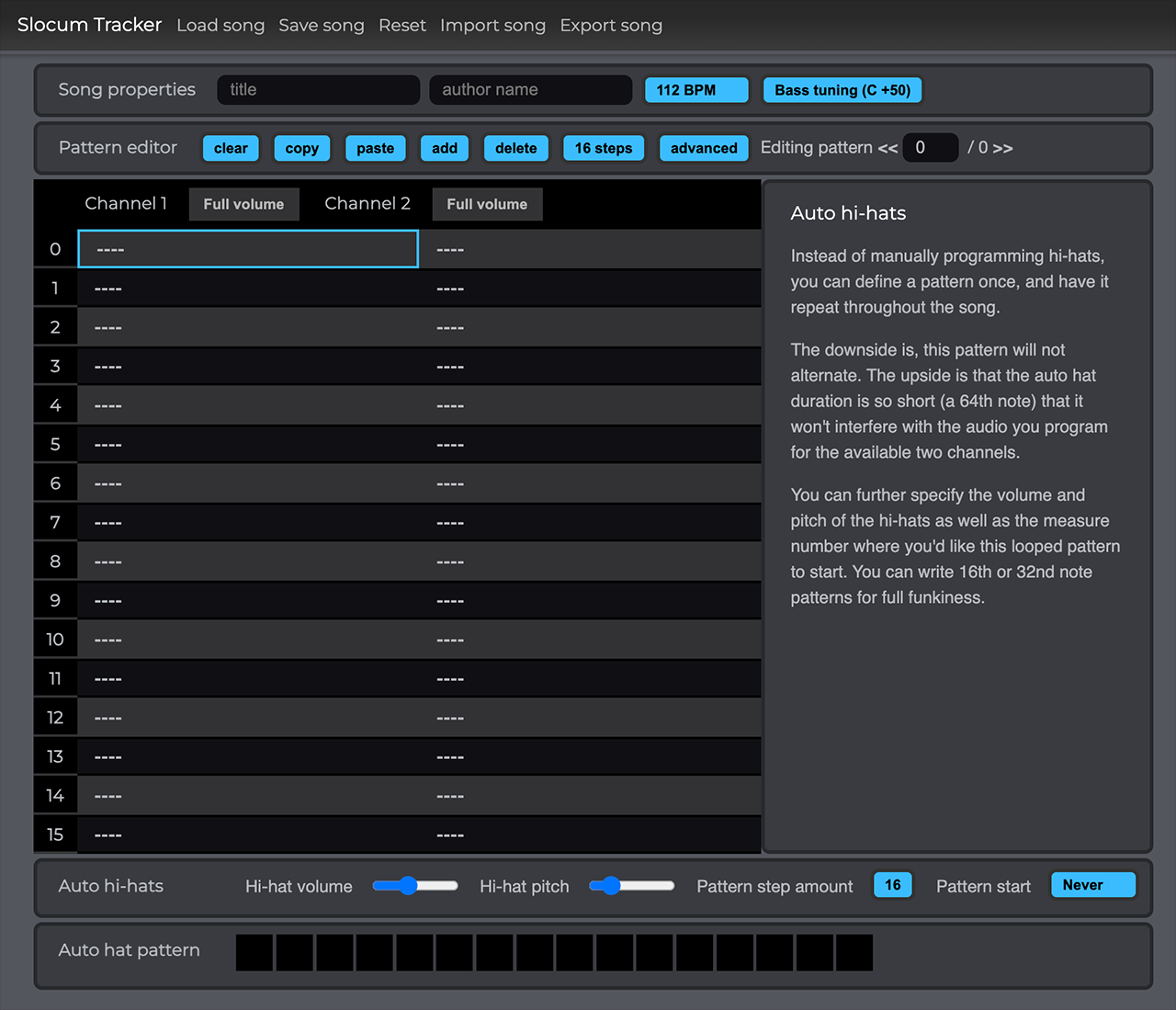Screen dimensions: 1176x1010
Task: Toggle the advanced editor mode
Action: click(704, 148)
